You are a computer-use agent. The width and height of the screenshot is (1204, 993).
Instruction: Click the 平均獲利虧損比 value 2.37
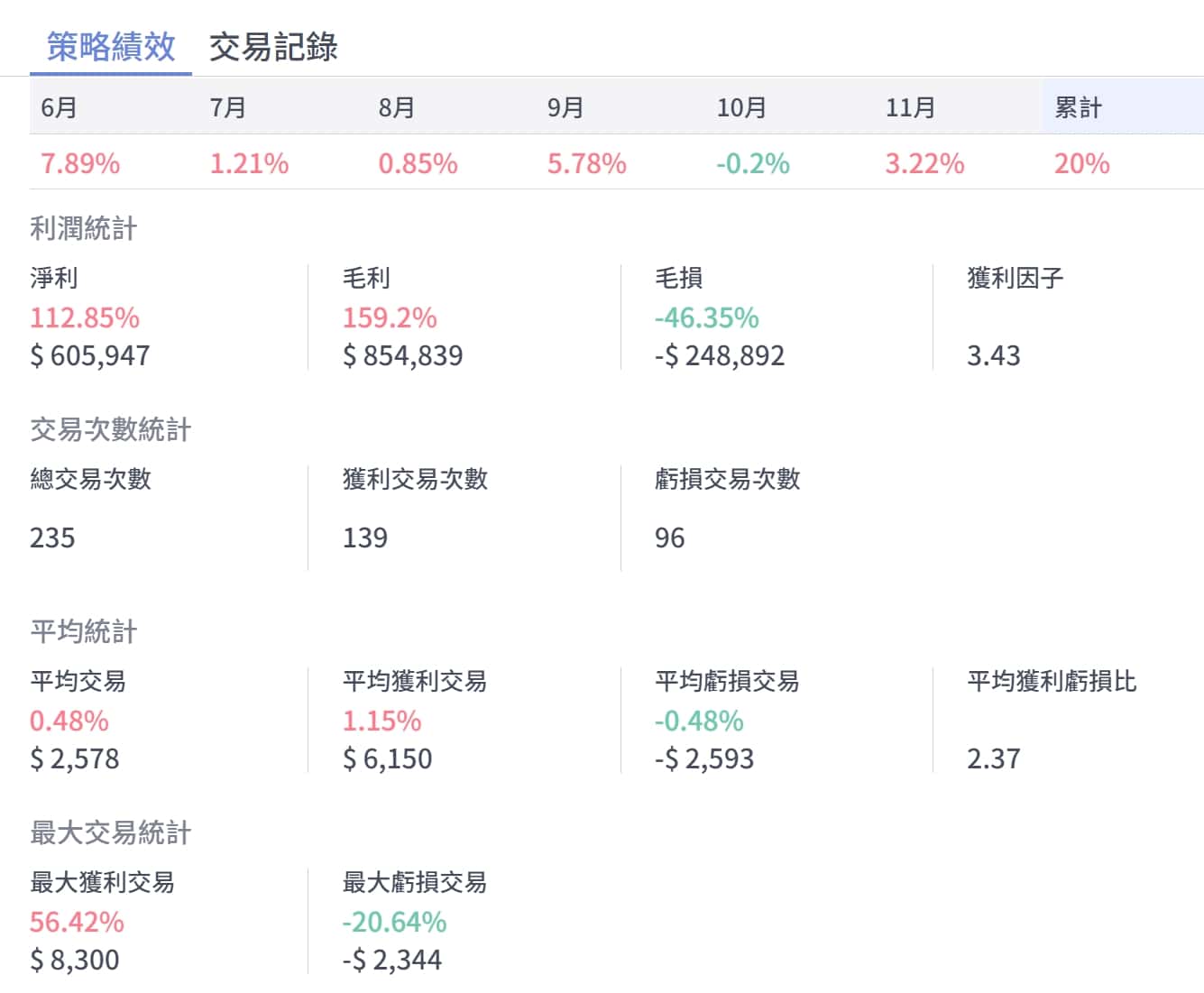tap(993, 759)
